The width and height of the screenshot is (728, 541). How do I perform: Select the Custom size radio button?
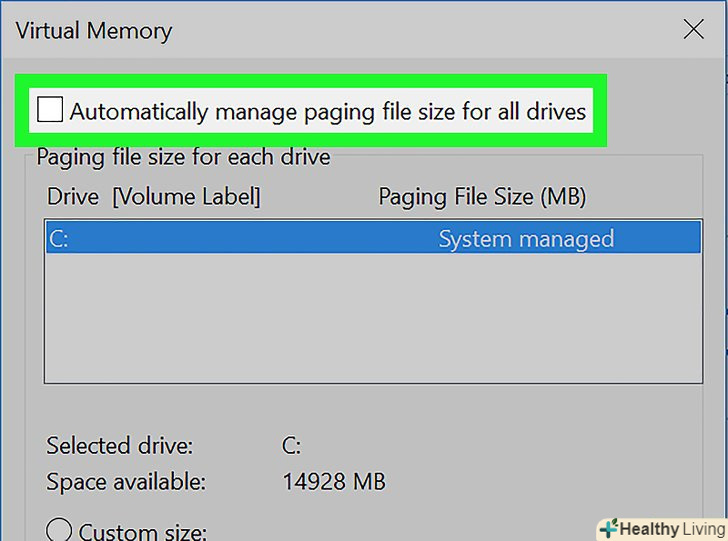pyautogui.click(x=60, y=530)
